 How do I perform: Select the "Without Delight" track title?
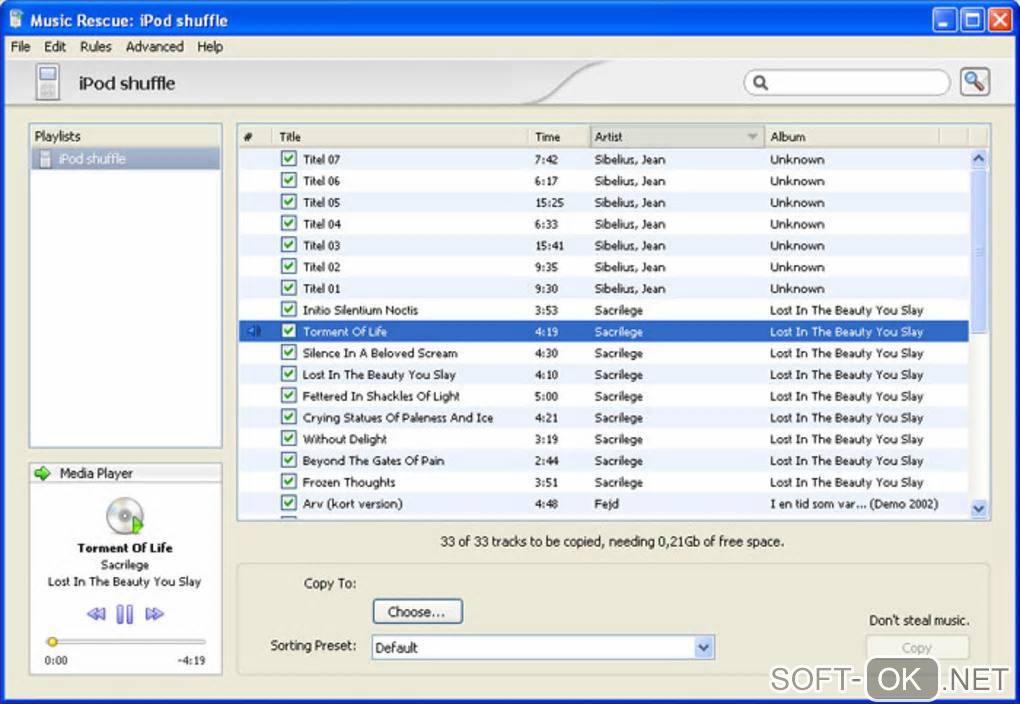[x=345, y=439]
